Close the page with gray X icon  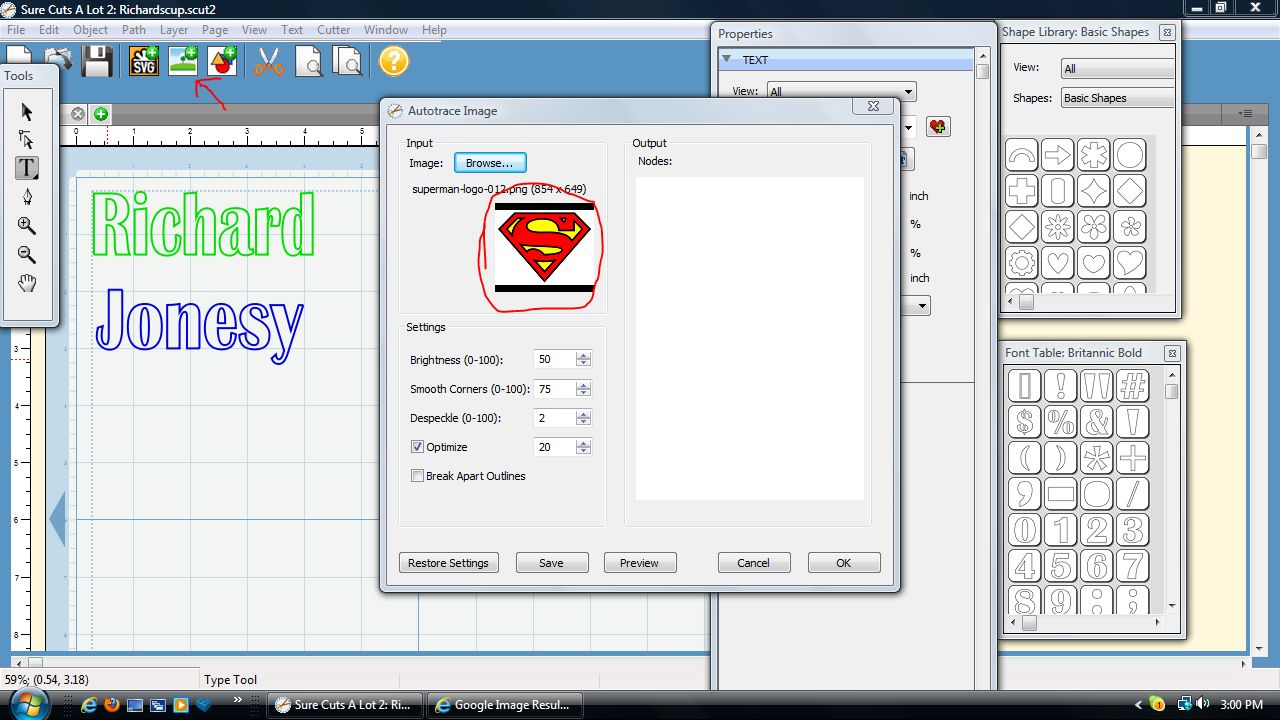pyautogui.click(x=78, y=114)
